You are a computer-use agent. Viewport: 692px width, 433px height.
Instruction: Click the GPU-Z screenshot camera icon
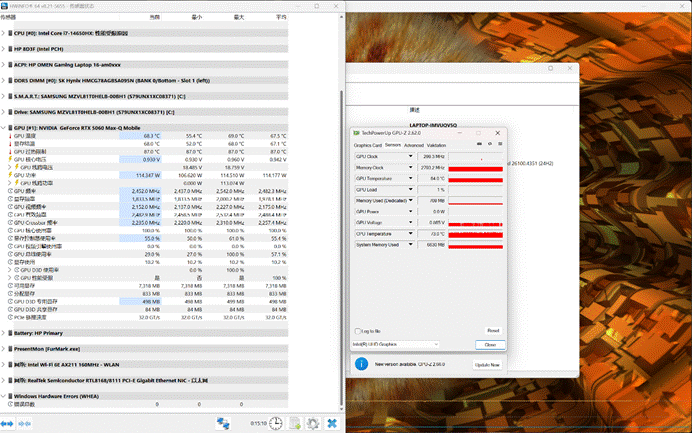pos(479,144)
